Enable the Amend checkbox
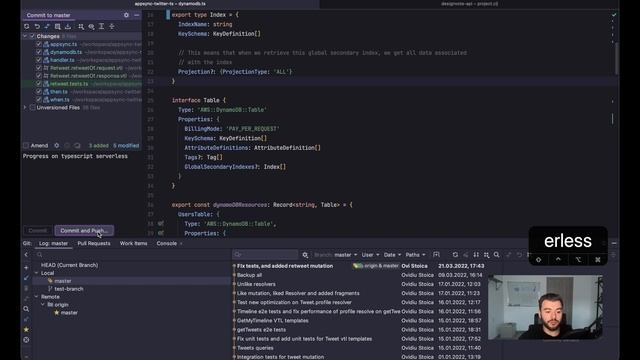The image size is (640, 360). pos(26,146)
